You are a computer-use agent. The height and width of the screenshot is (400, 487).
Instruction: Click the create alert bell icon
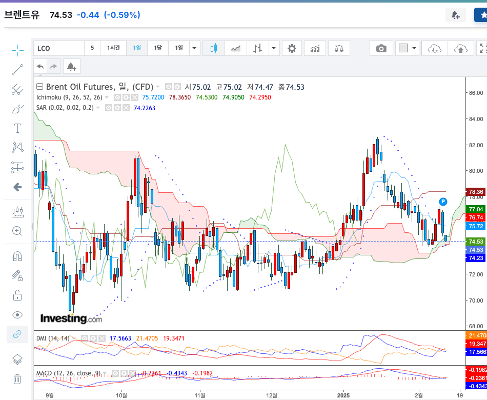click(x=71, y=67)
